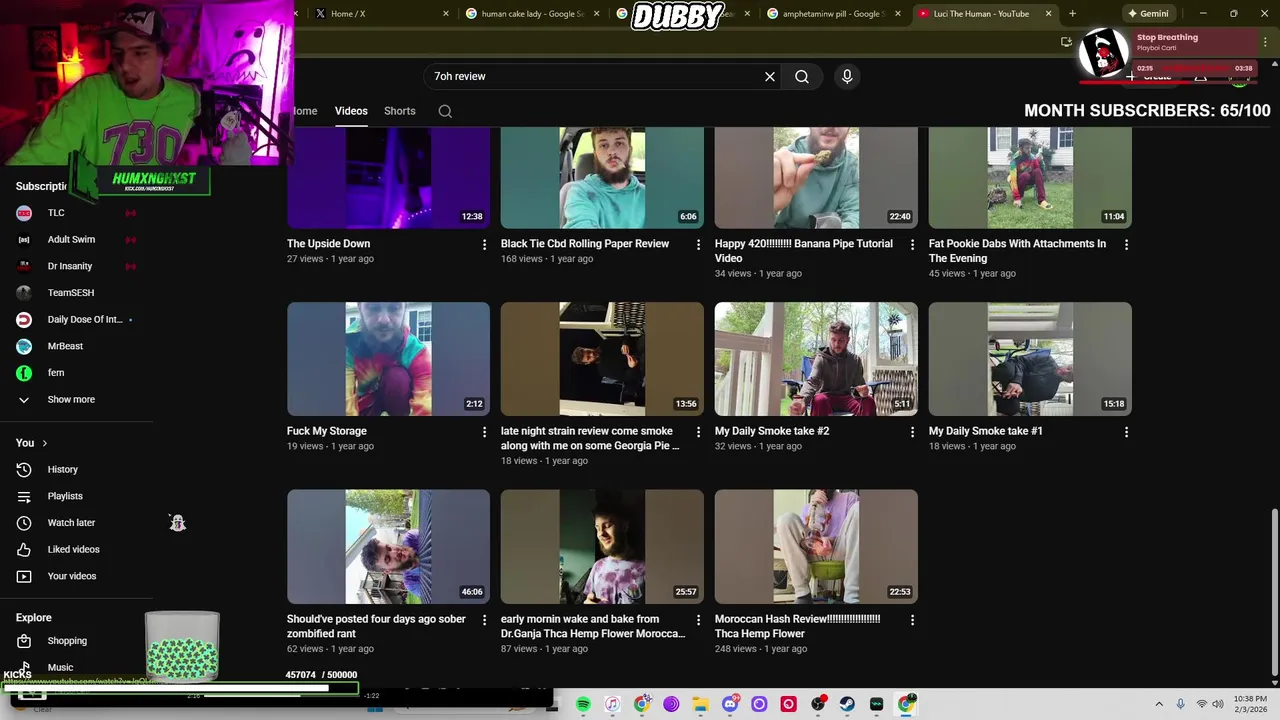Play the 25:57 early mornin wake and bake thumbnail
This screenshot has height=720, width=1280.
[602, 546]
